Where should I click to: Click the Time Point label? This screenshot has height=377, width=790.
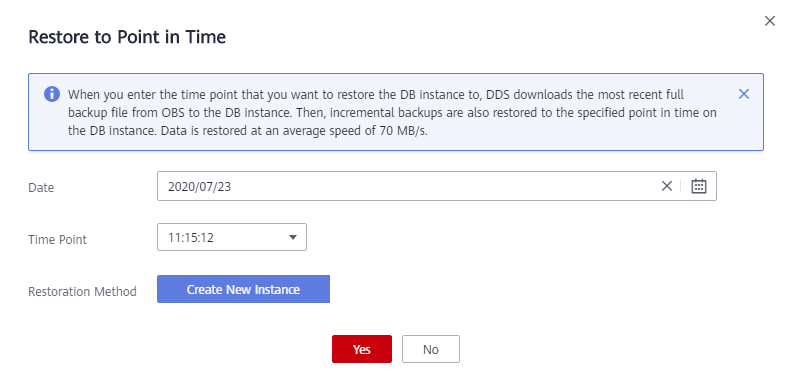[57, 239]
